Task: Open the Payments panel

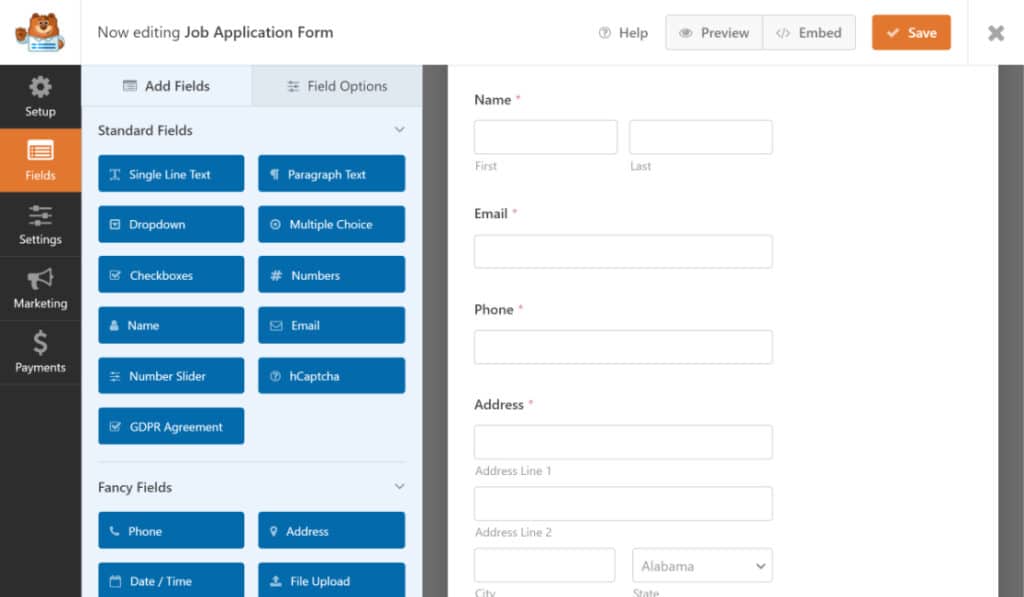Action: [40, 353]
